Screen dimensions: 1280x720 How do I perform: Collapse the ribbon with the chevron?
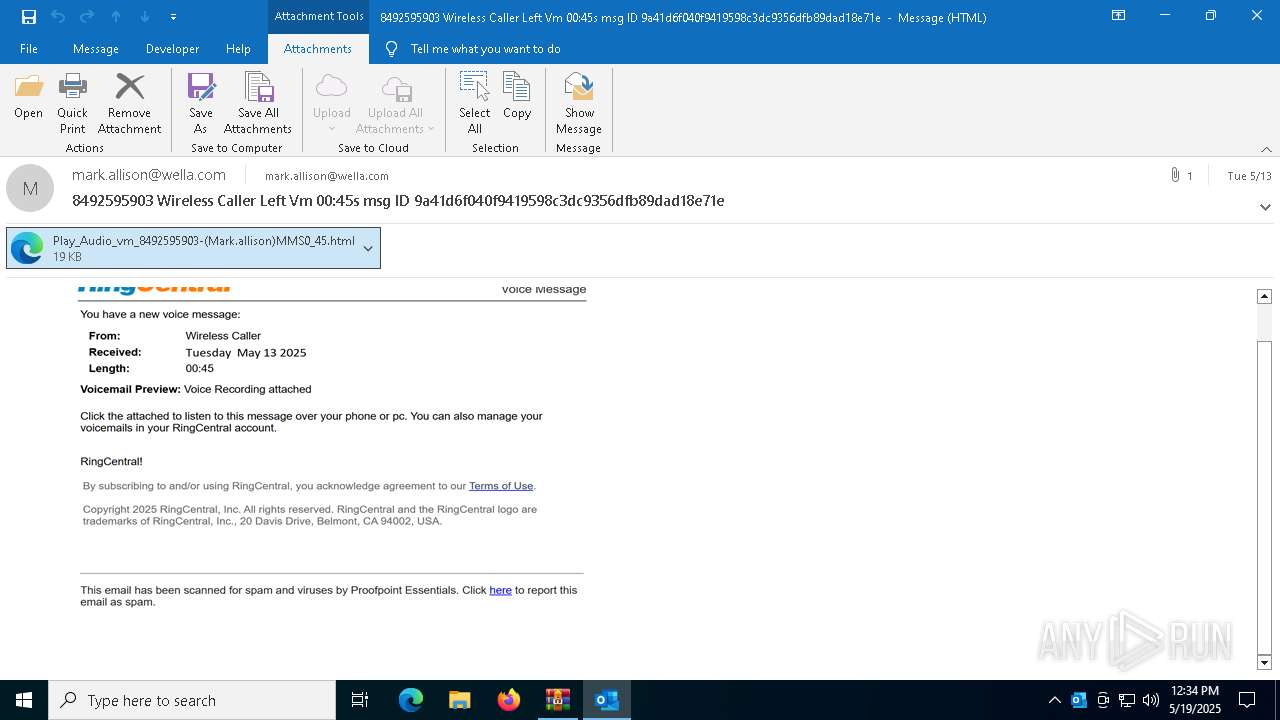click(x=1266, y=149)
